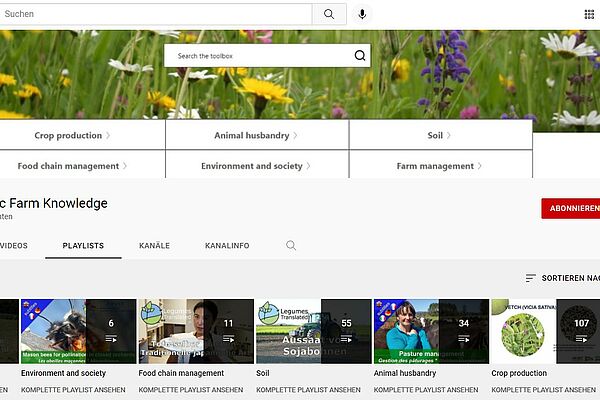Click Environment and society playlist title

coord(63,373)
